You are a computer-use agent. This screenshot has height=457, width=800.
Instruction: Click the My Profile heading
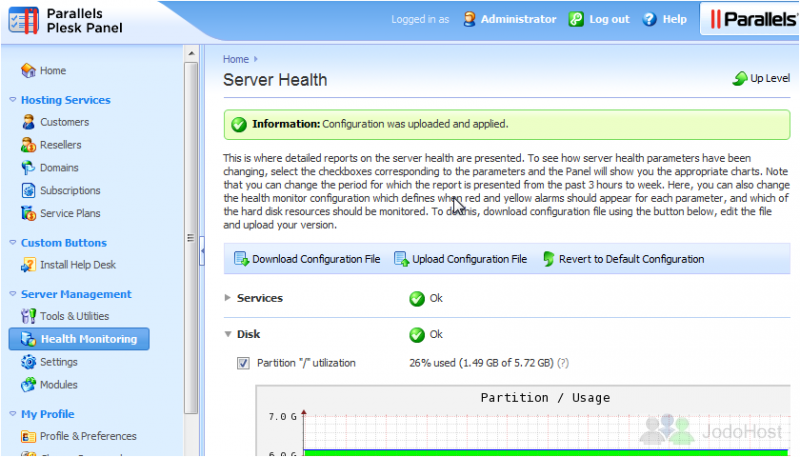tap(47, 414)
